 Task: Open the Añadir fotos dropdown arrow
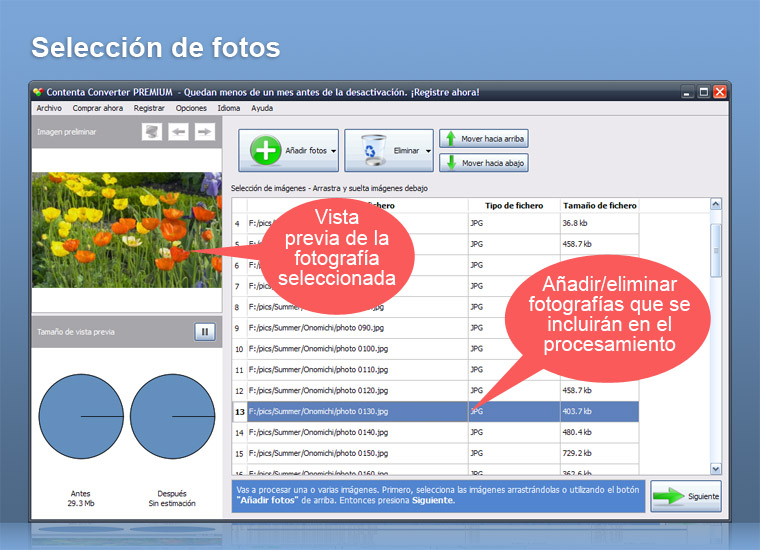click(x=333, y=151)
